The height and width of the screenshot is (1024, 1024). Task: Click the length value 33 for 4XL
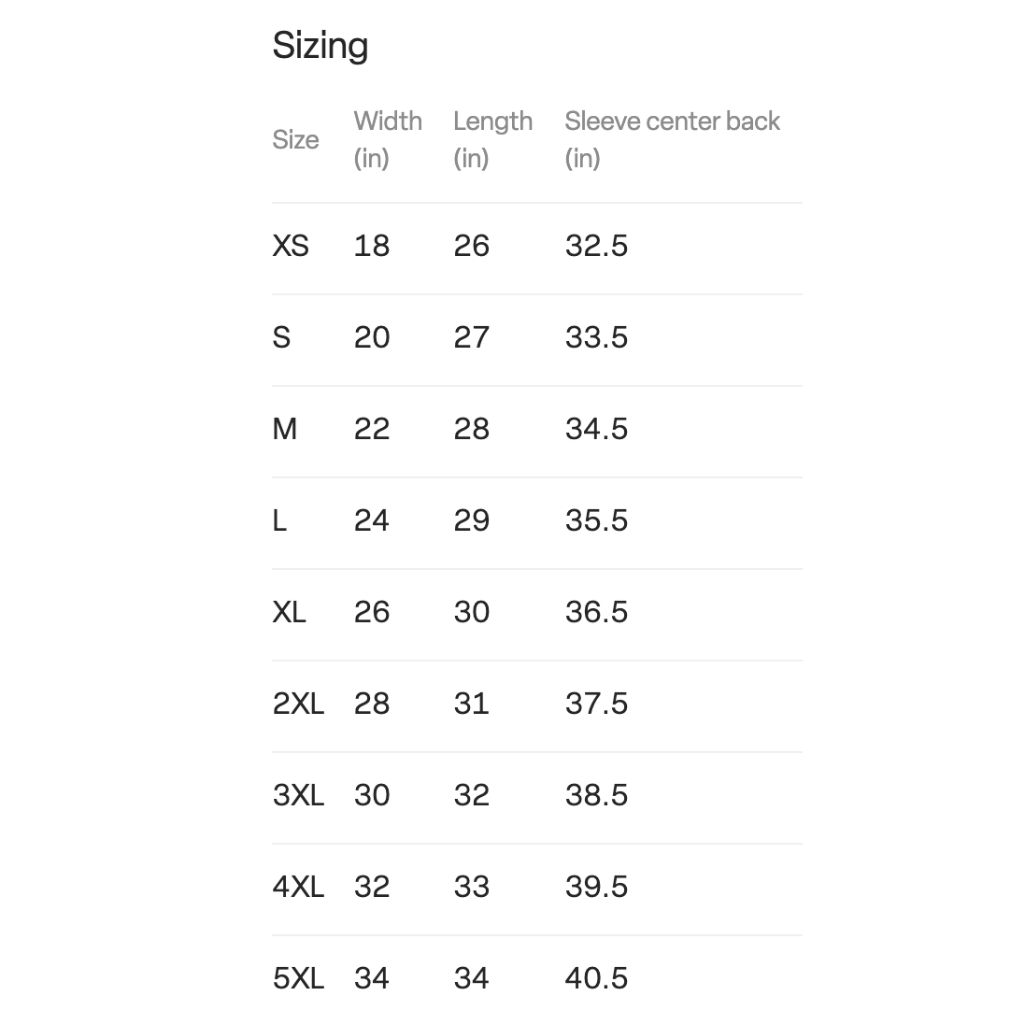pos(471,887)
